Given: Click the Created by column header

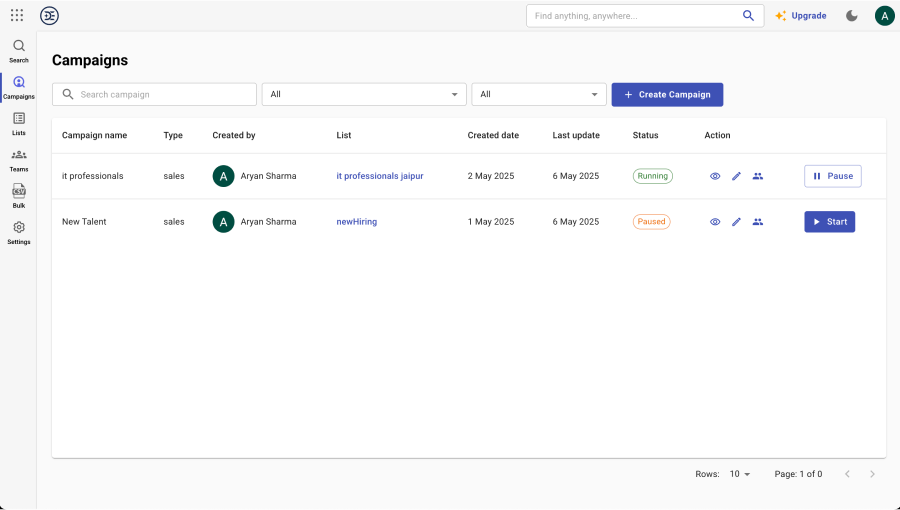Looking at the screenshot, I should (x=234, y=135).
